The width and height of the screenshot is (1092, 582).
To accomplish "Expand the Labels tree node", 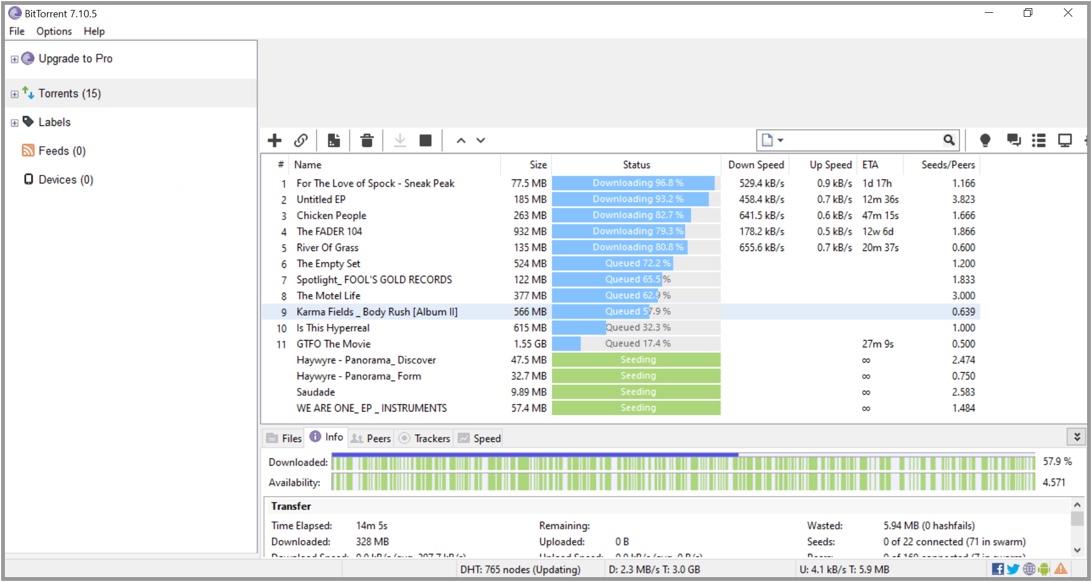I will point(14,123).
